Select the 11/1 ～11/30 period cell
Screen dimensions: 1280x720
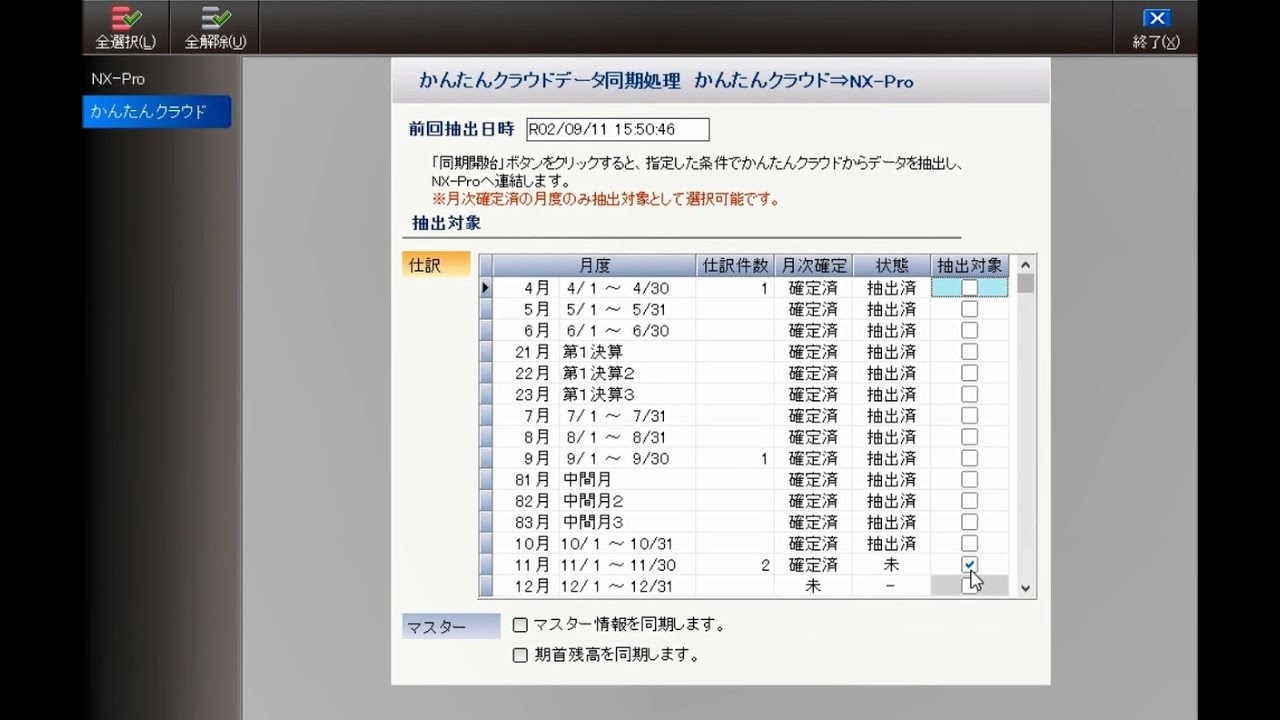coord(627,565)
